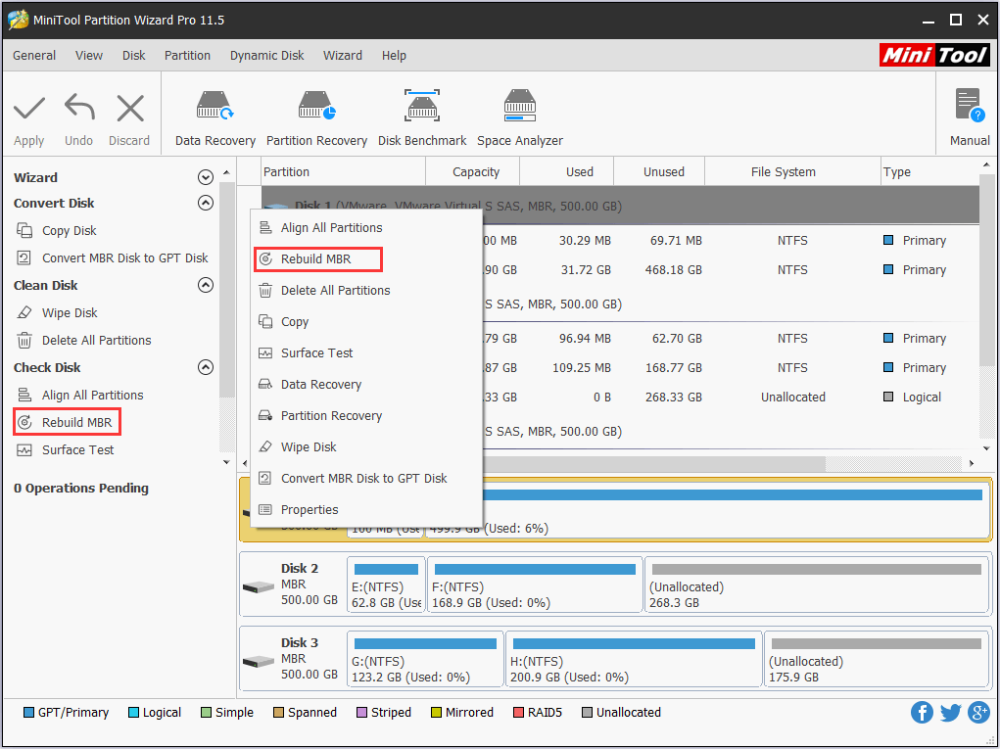1000x749 pixels.
Task: Collapse the Check Disk section
Action: pos(205,367)
